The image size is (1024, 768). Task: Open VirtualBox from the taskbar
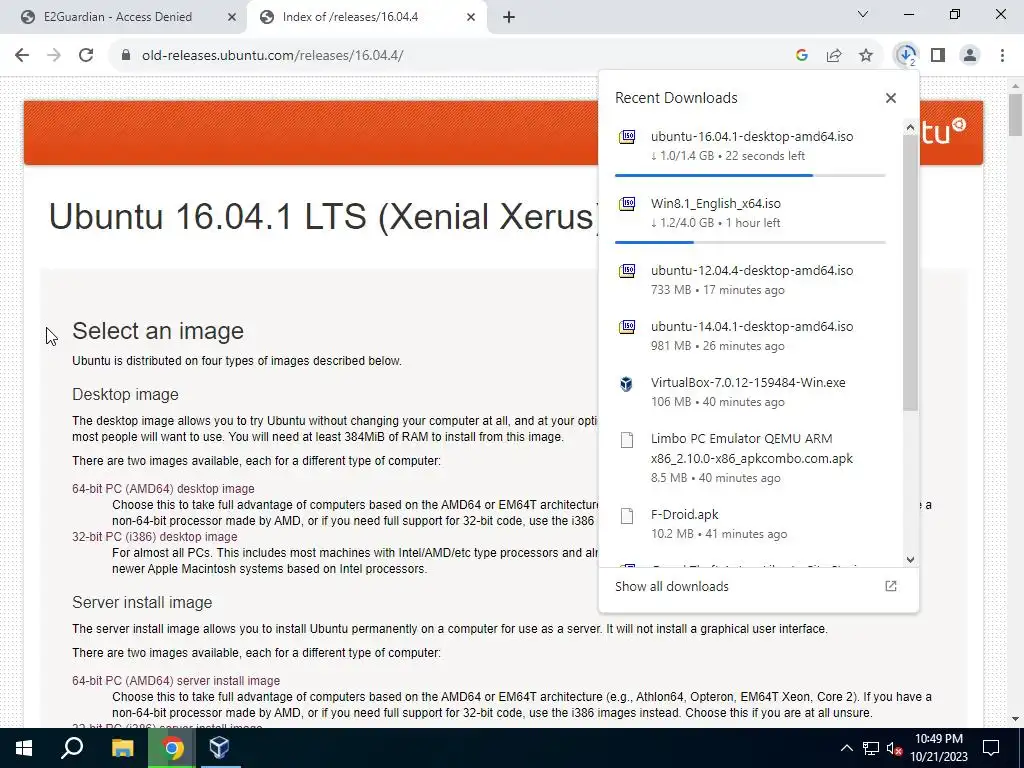pos(219,748)
